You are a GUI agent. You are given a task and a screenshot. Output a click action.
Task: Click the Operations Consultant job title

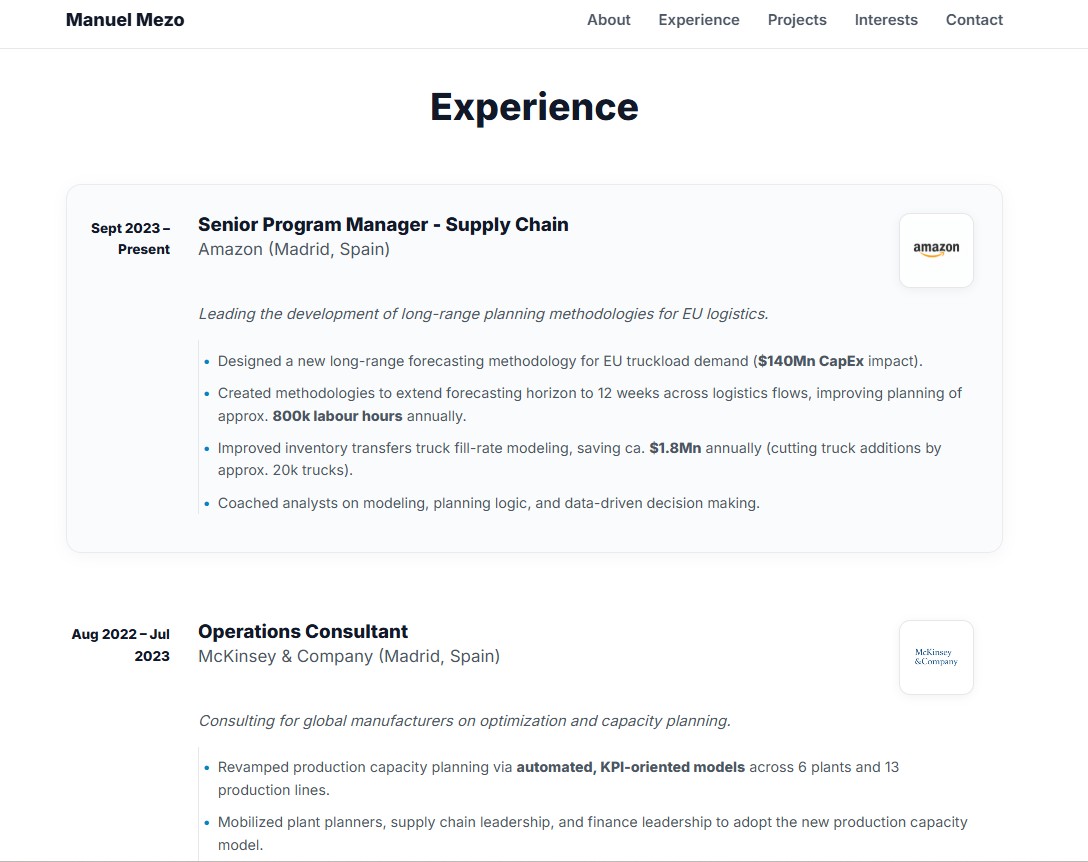302,631
